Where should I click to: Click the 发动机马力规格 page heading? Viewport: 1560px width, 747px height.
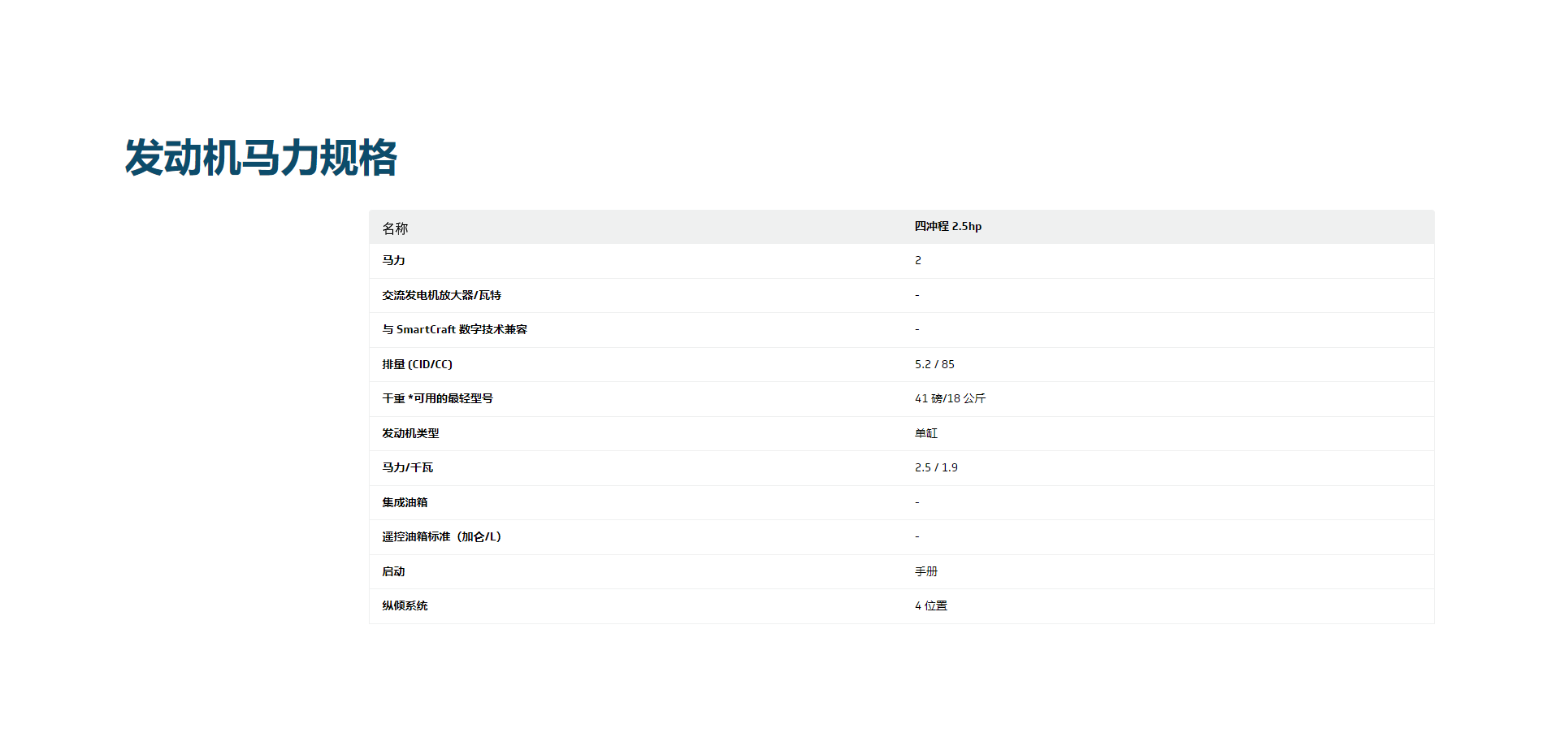coord(261,159)
